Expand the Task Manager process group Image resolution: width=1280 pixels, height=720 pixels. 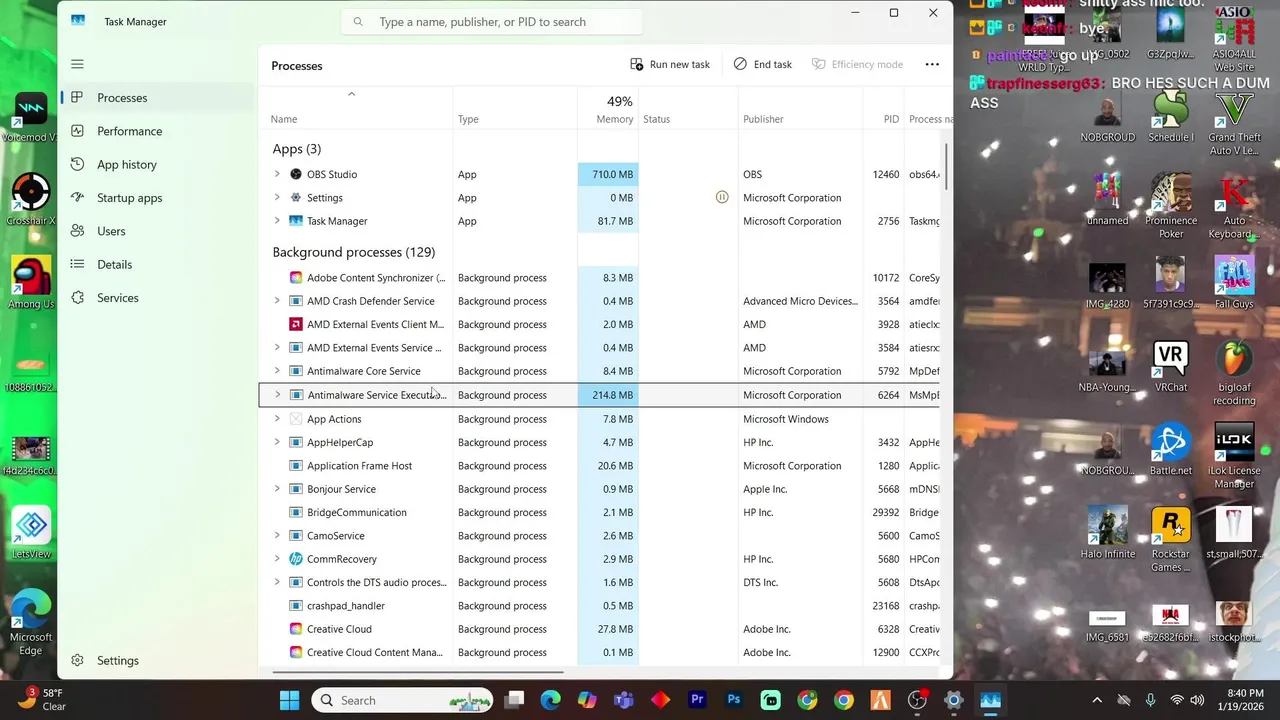[x=277, y=221]
